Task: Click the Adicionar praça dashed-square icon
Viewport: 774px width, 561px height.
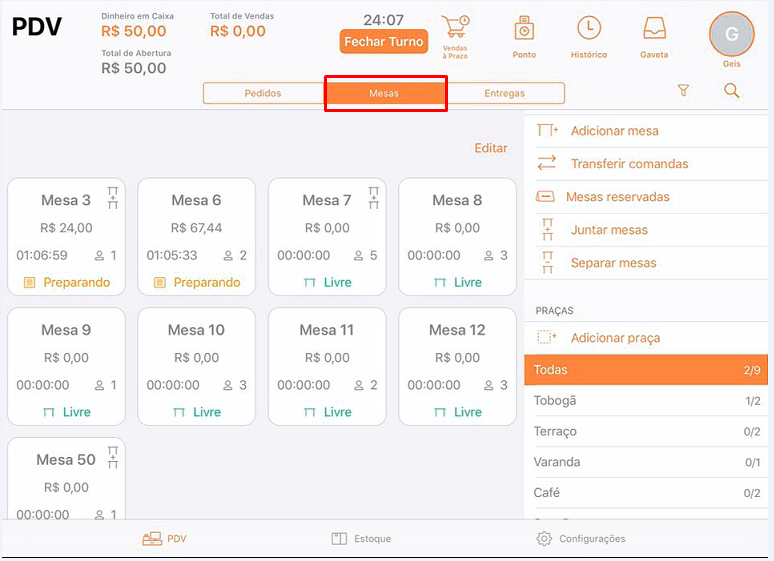Action: pos(546,337)
